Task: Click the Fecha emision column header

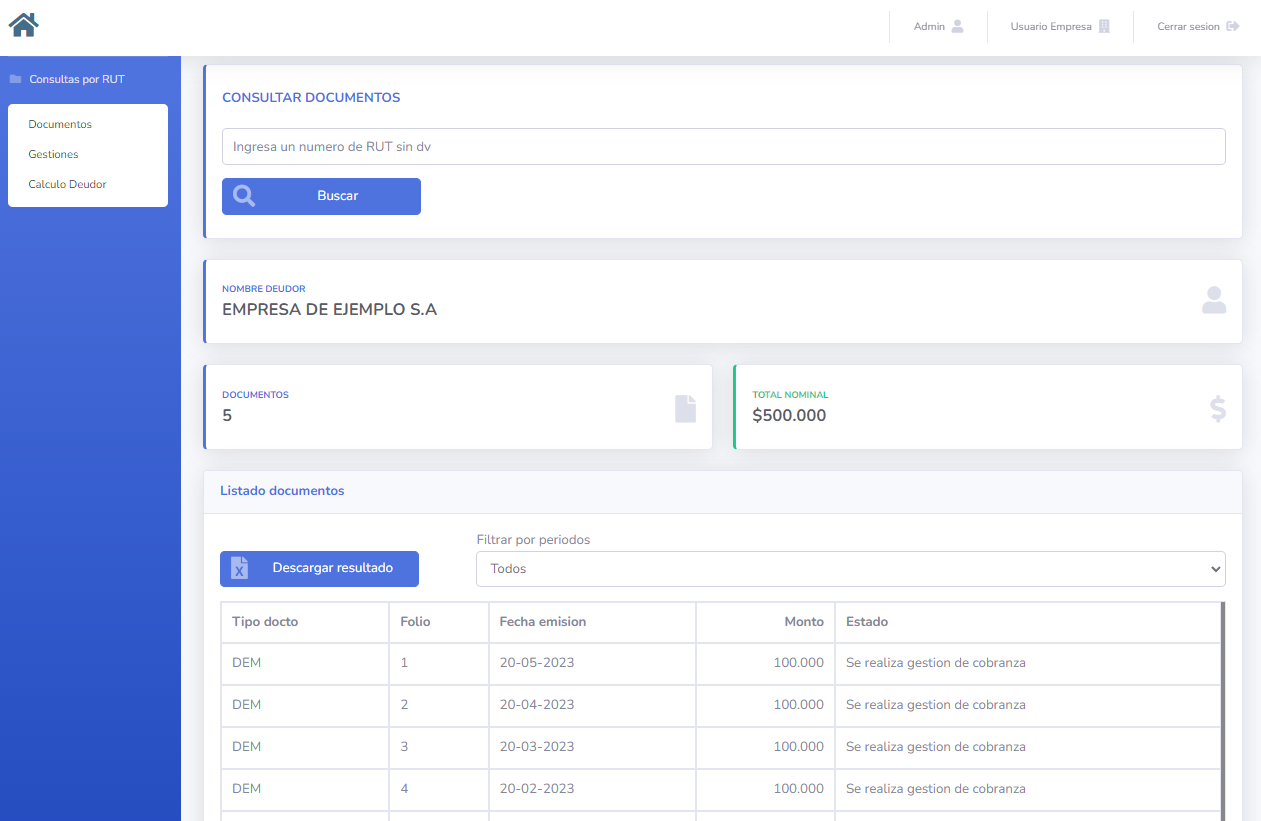Action: pyautogui.click(x=543, y=622)
